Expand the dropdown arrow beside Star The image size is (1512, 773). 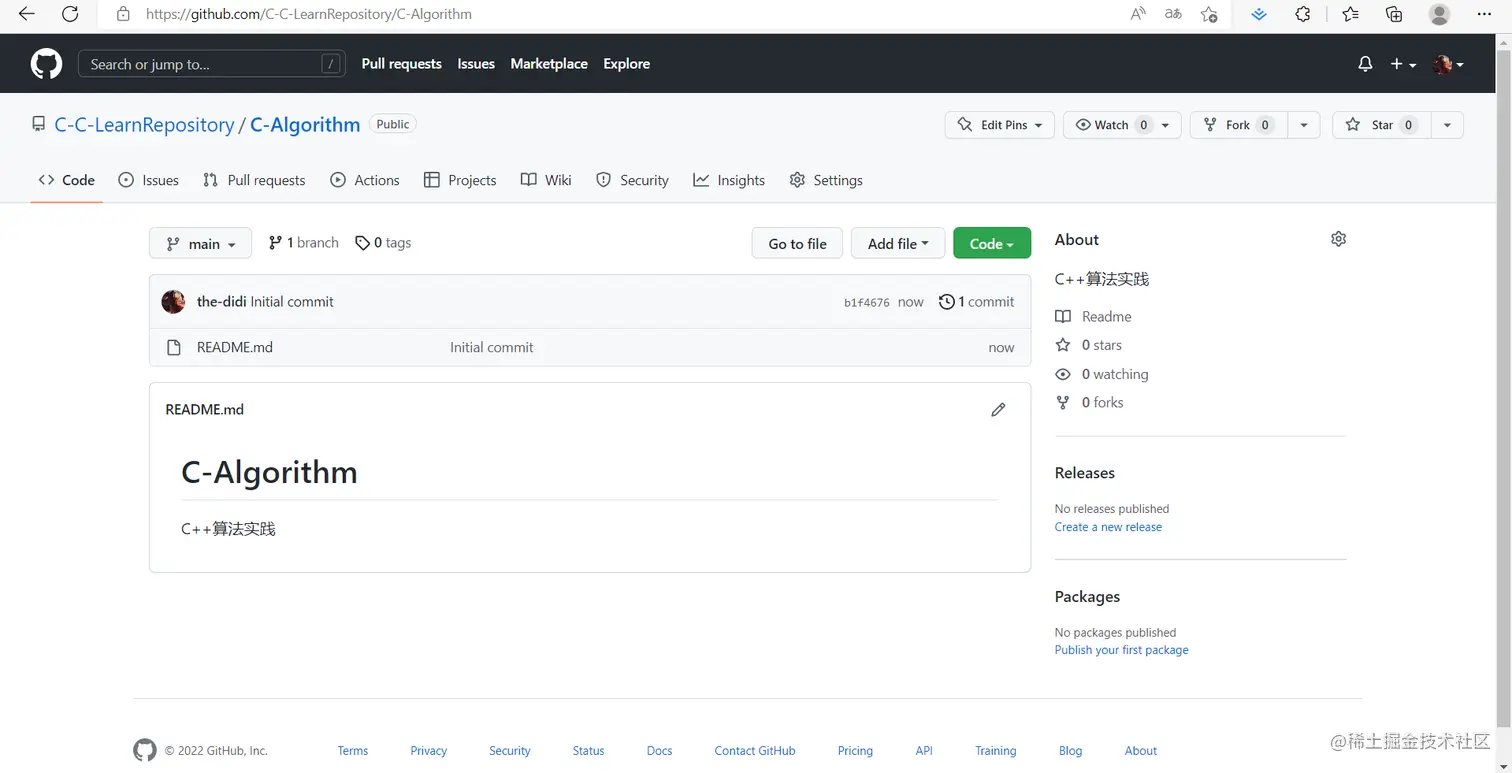tap(1448, 125)
